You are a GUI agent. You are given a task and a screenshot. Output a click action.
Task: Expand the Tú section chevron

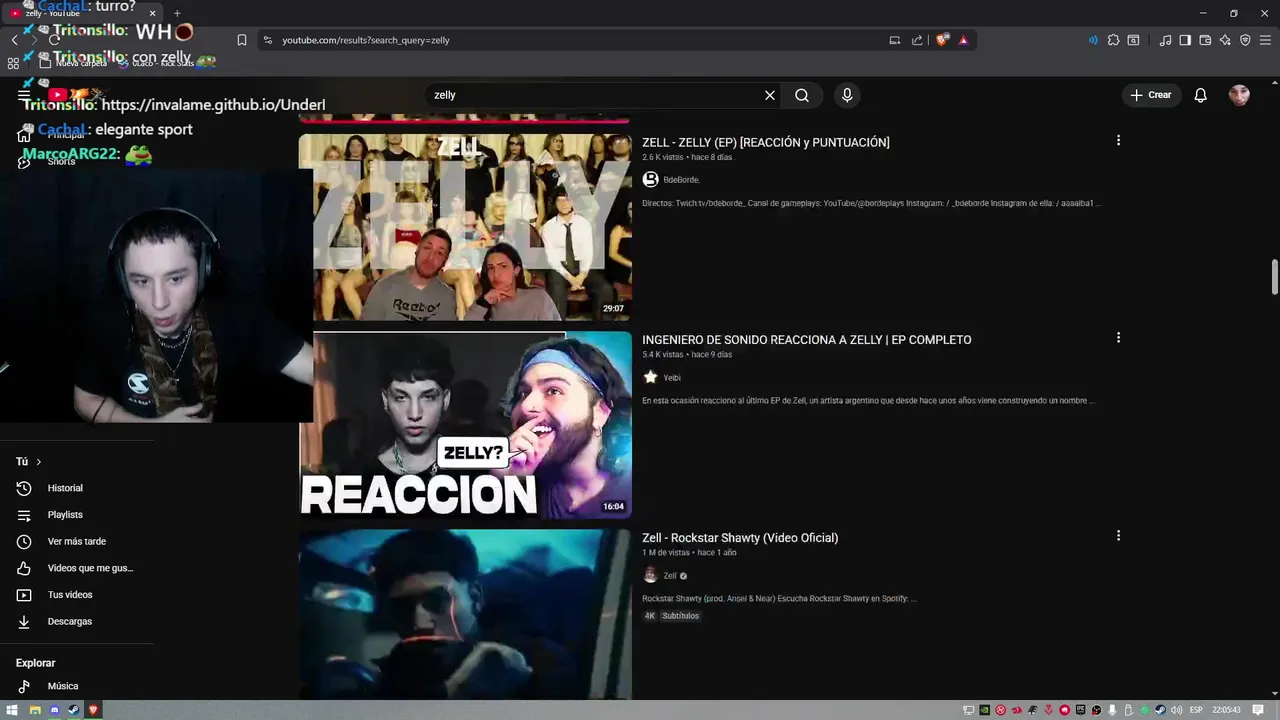click(39, 462)
